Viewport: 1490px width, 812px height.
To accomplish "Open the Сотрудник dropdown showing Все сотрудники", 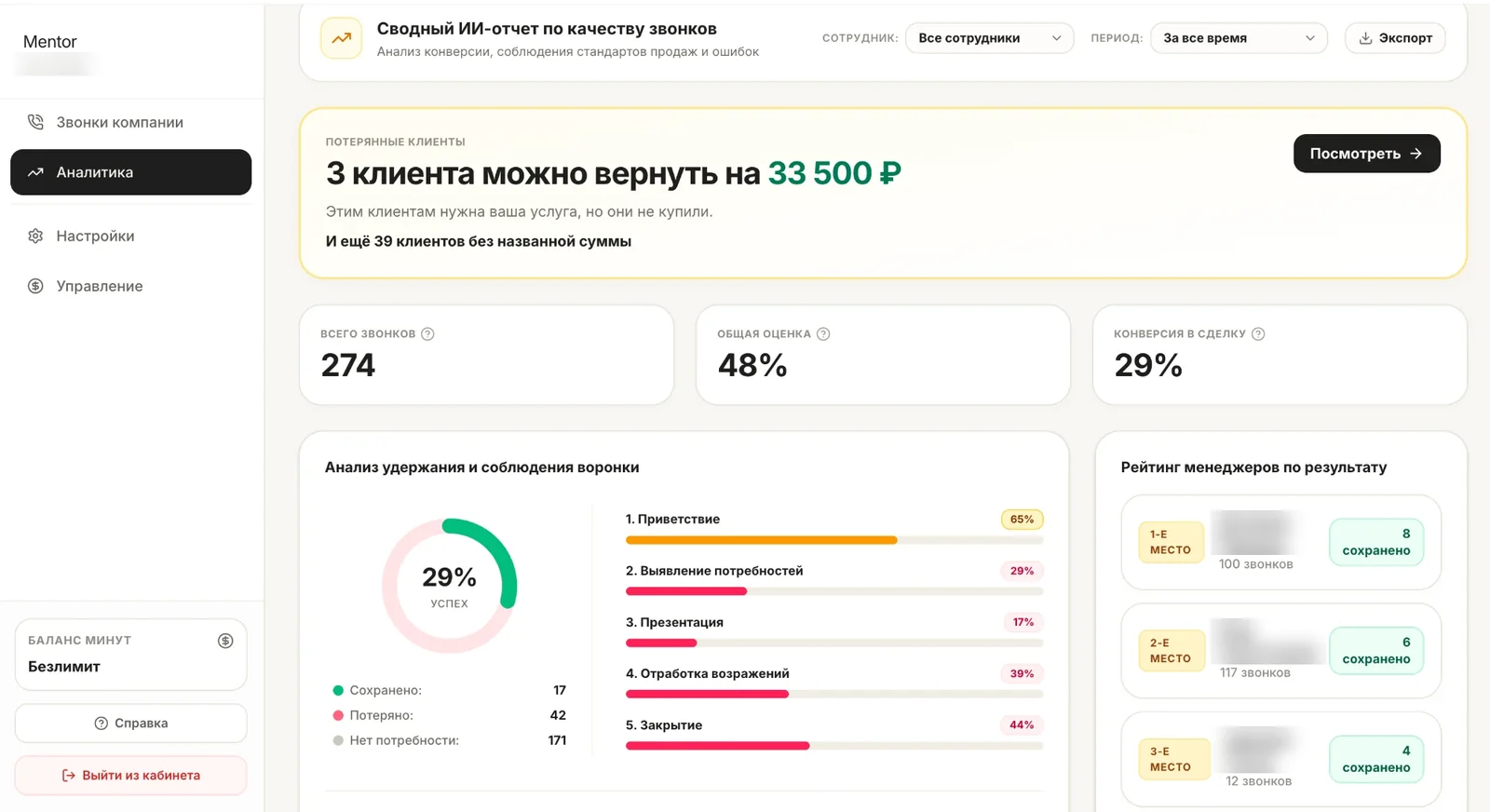I will click(x=989, y=38).
